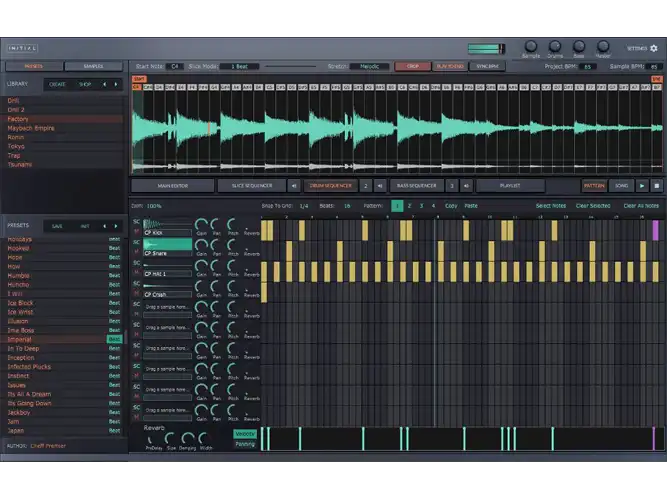Mute the Bass Sequencer with its speaker icon
Viewport: 667px width, 500px height.
[x=467, y=186]
